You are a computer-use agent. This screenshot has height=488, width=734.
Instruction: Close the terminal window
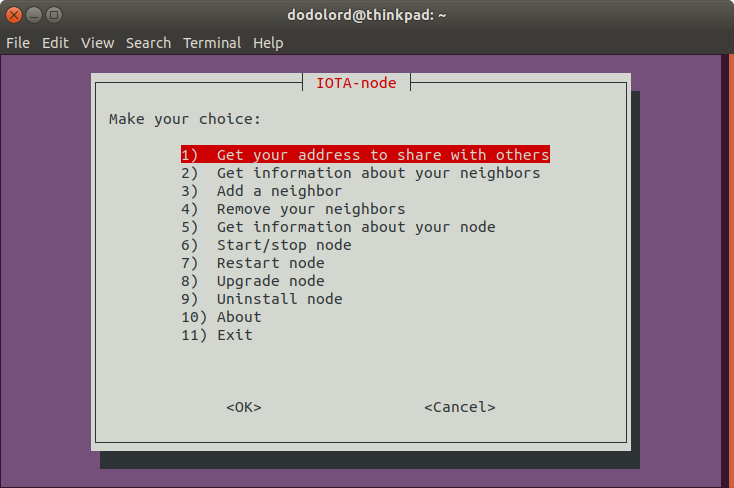point(14,15)
